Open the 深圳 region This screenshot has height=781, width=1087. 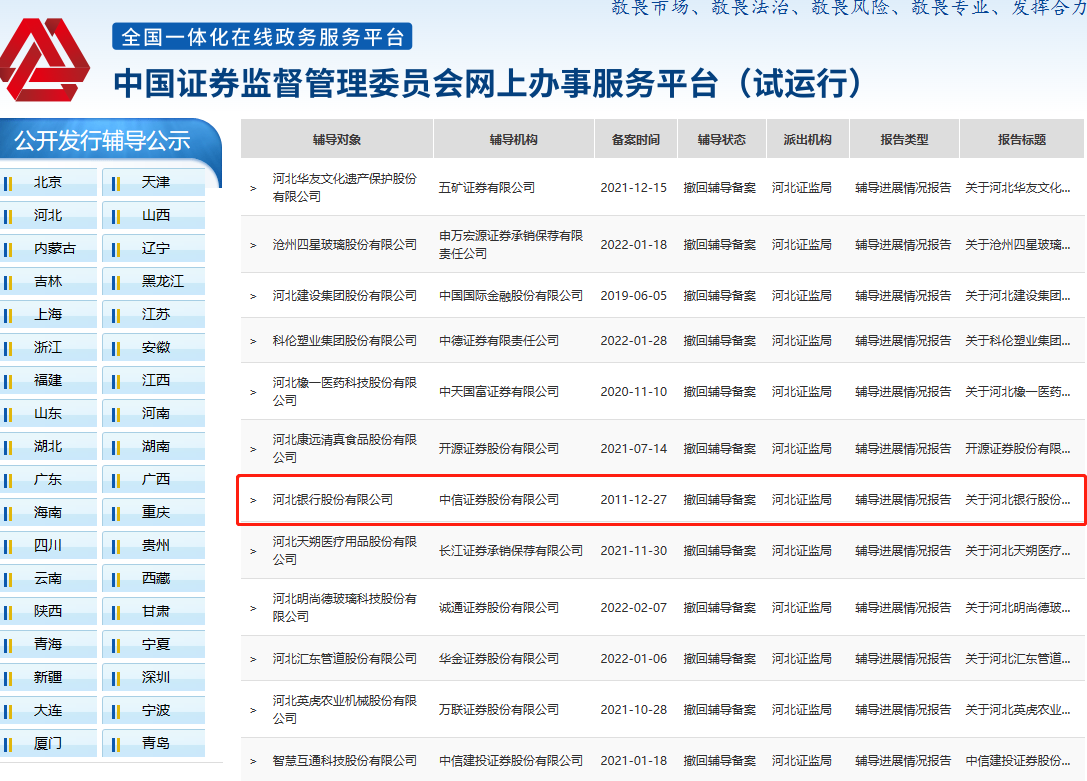point(154,678)
